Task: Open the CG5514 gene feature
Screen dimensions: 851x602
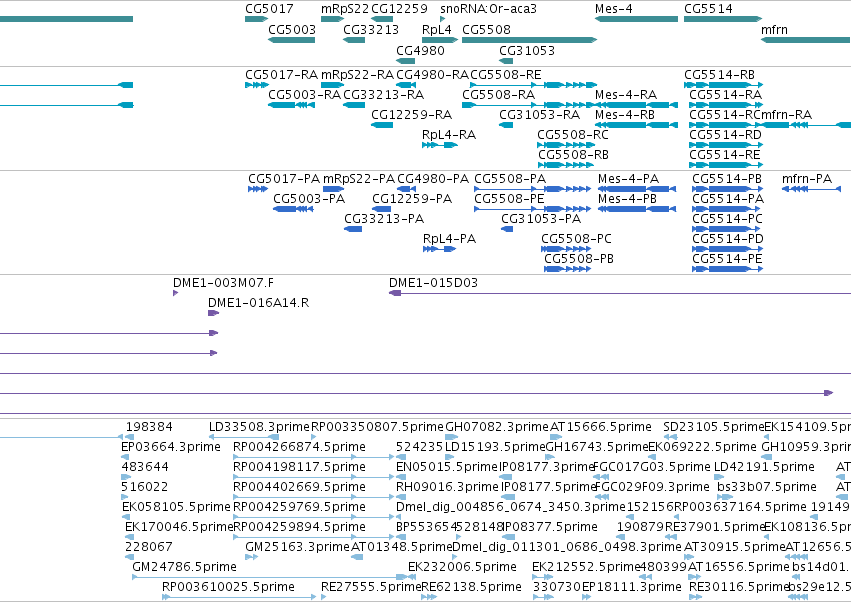Action: (x=723, y=19)
